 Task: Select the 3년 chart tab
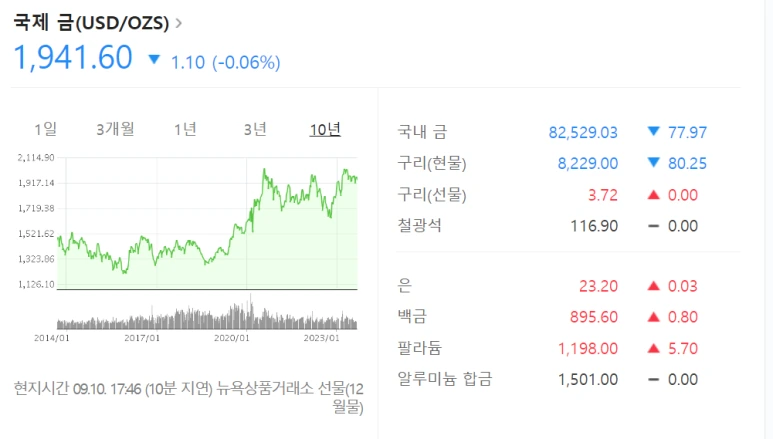tap(255, 129)
